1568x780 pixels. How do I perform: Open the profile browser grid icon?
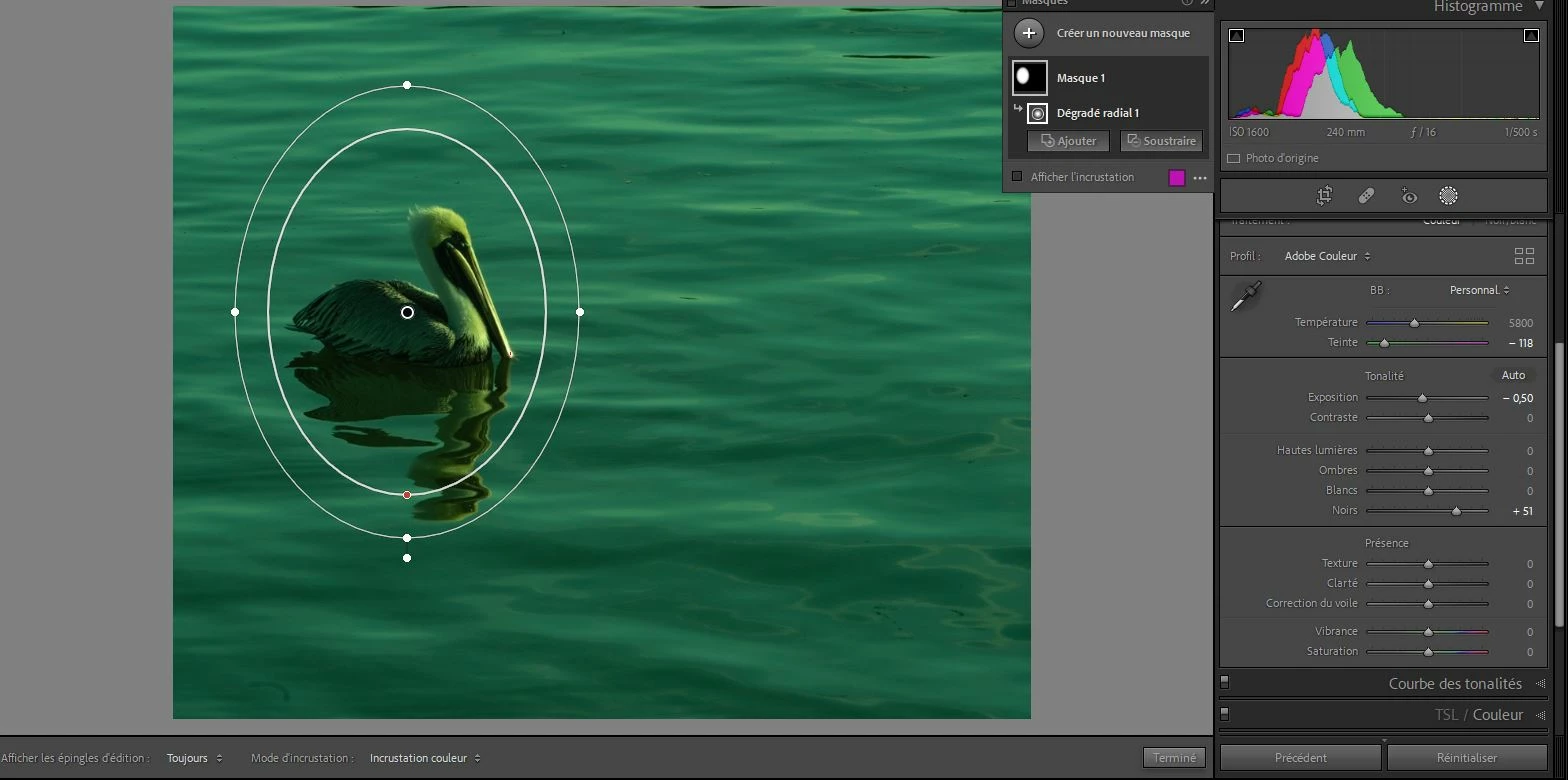pos(1524,256)
